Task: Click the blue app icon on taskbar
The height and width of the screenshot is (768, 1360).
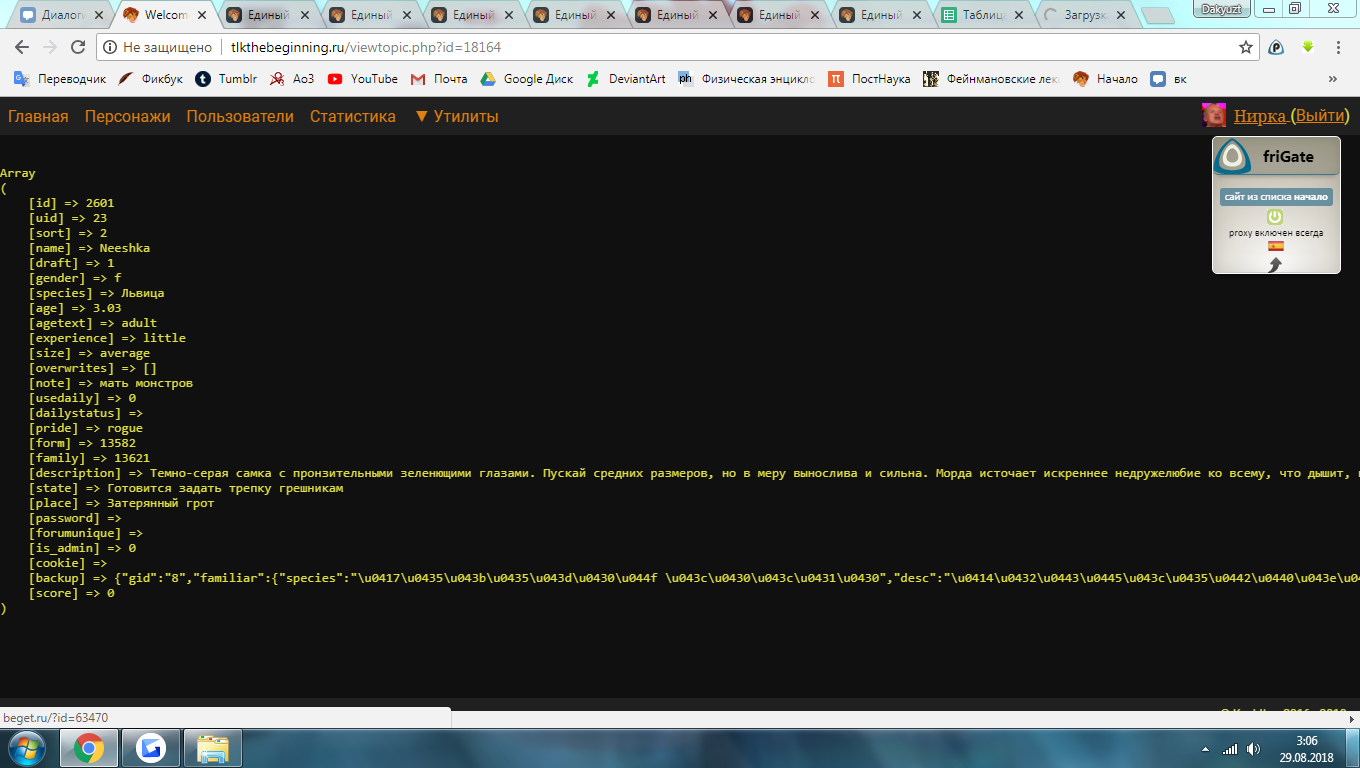Action: [x=151, y=749]
